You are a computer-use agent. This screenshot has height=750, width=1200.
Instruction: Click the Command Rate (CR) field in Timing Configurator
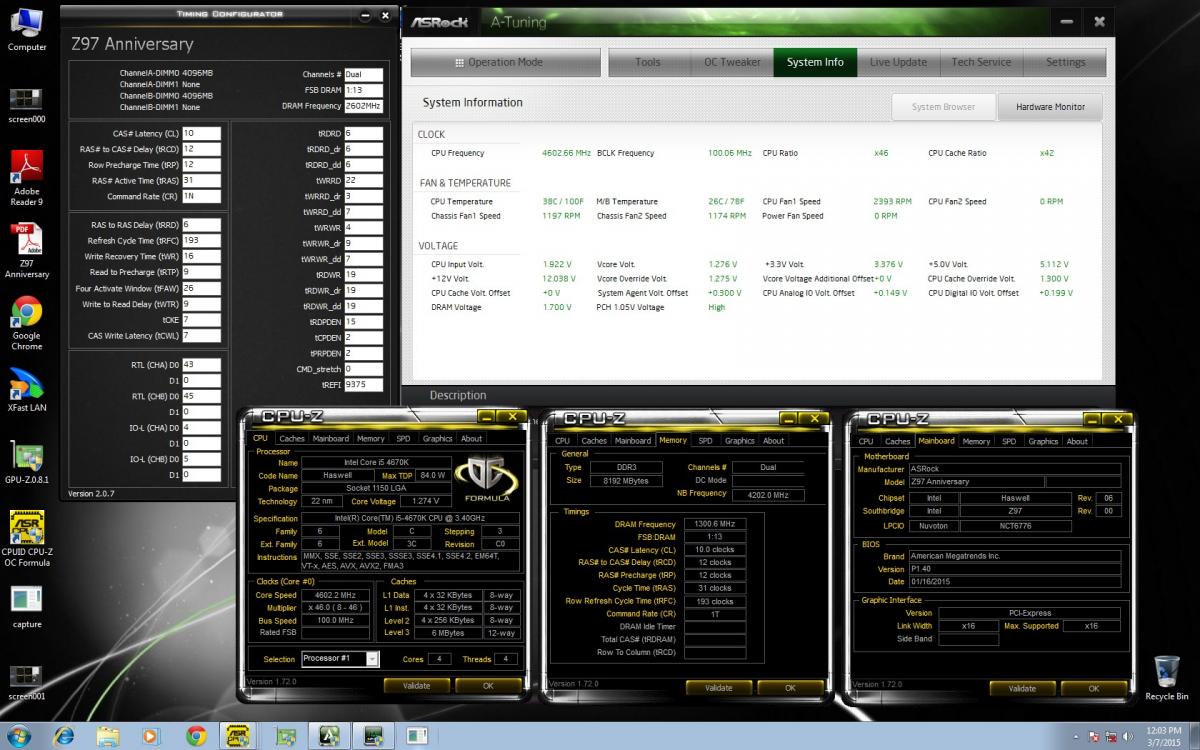[201, 196]
